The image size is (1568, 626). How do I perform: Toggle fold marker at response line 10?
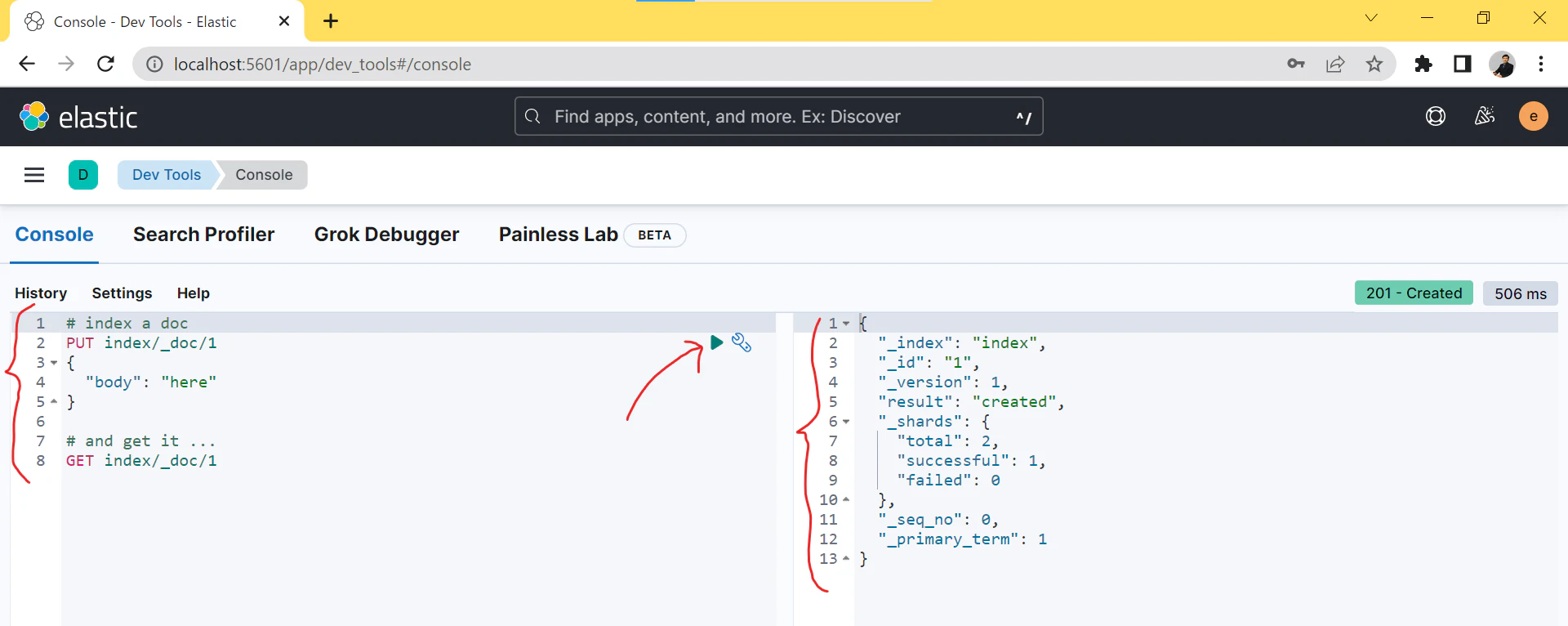(x=846, y=500)
